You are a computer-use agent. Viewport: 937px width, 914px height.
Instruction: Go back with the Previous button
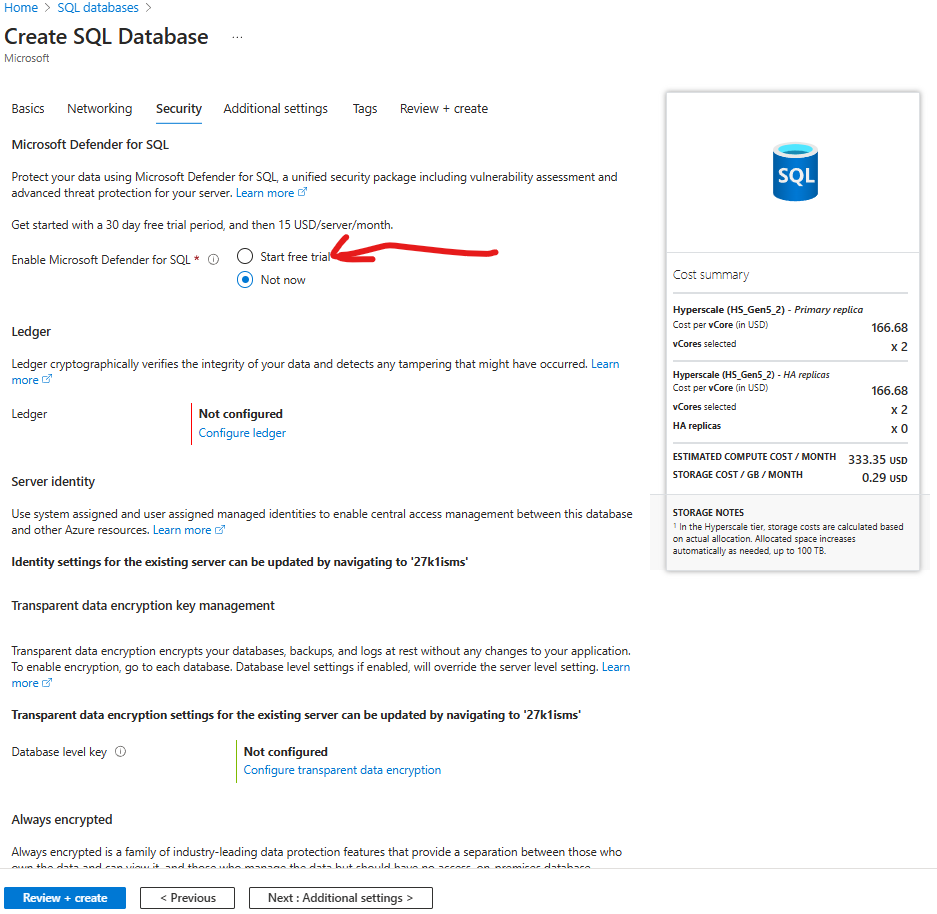click(x=188, y=898)
